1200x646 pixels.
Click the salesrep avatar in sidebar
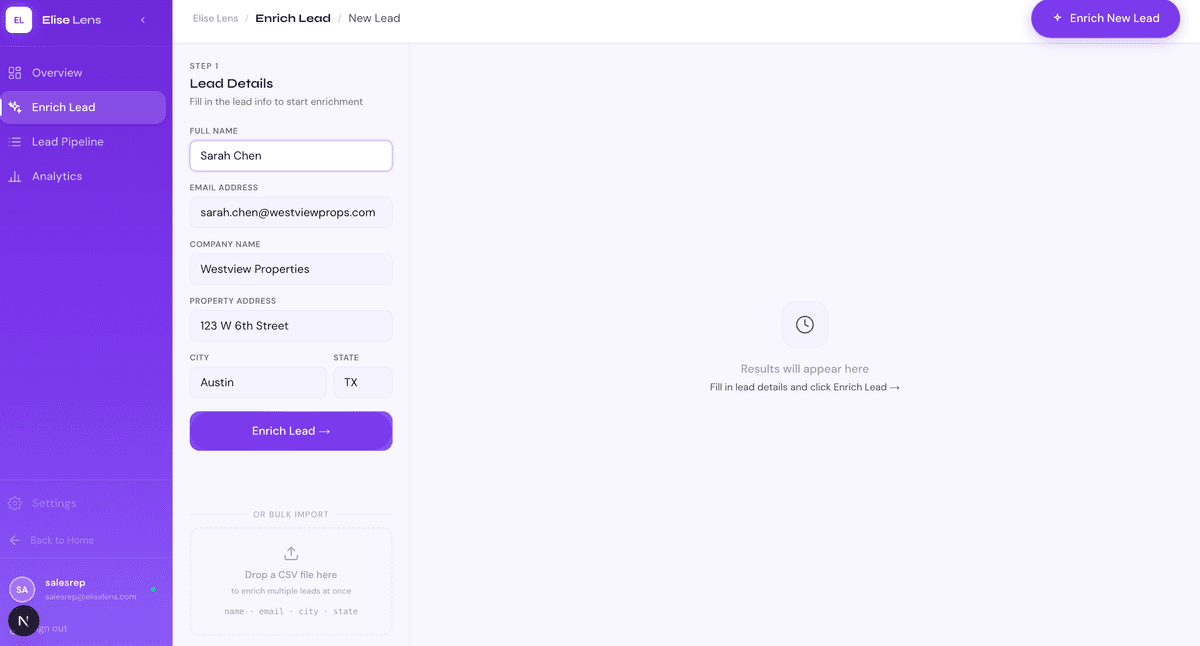coord(22,590)
